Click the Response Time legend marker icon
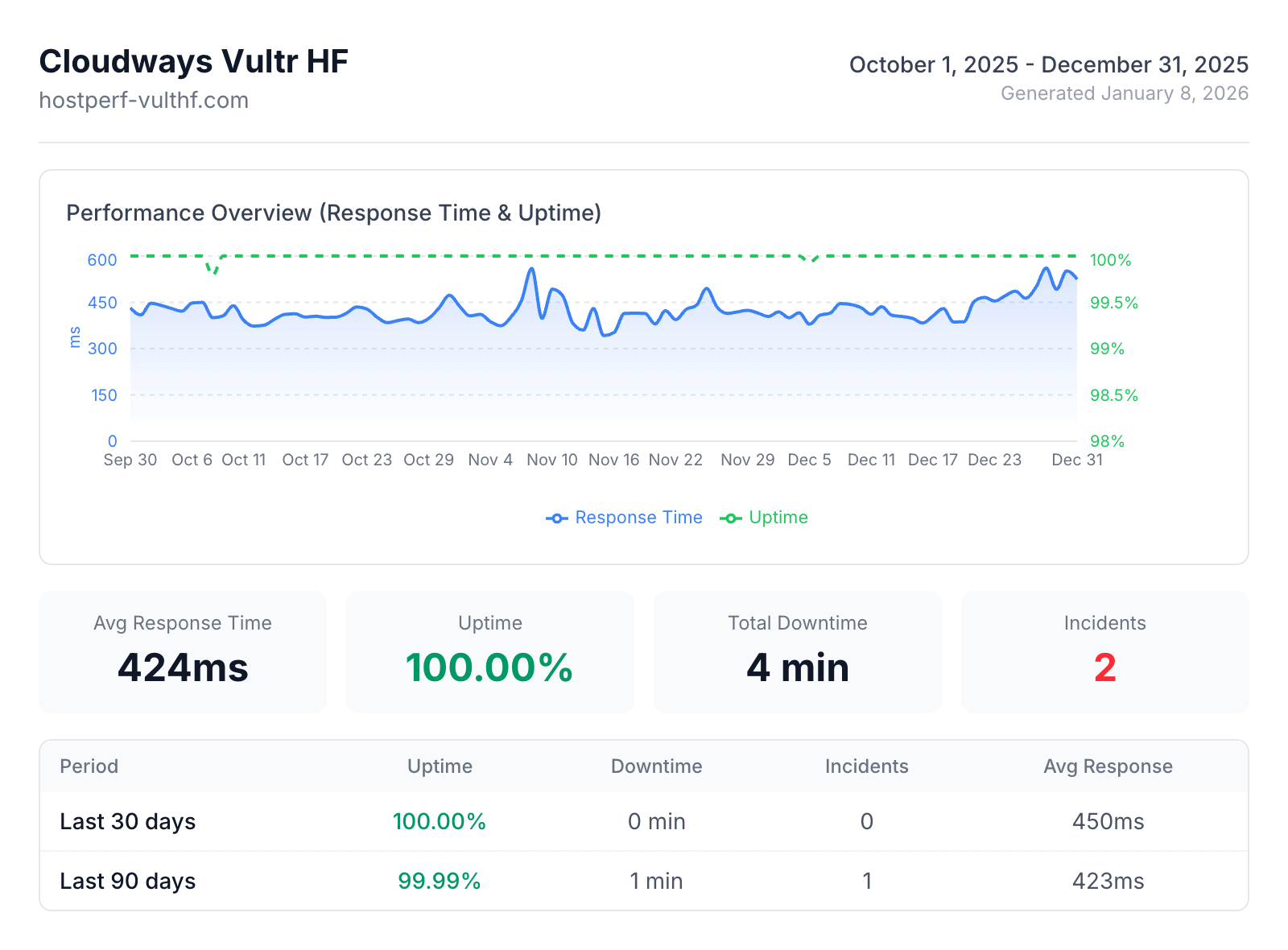This screenshot has width=1288, height=950. 557,518
